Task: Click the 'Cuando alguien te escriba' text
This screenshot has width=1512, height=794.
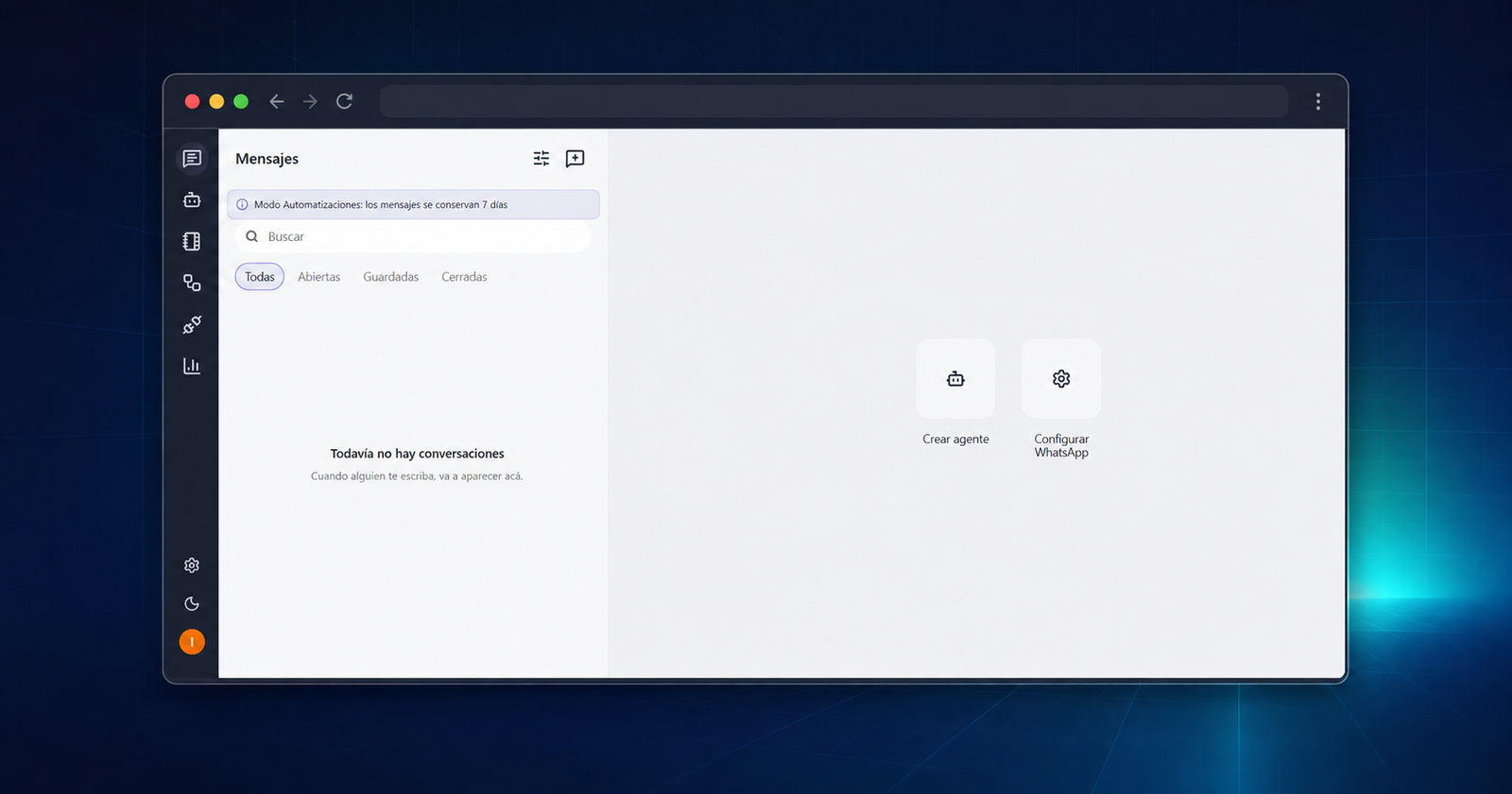Action: [x=417, y=476]
